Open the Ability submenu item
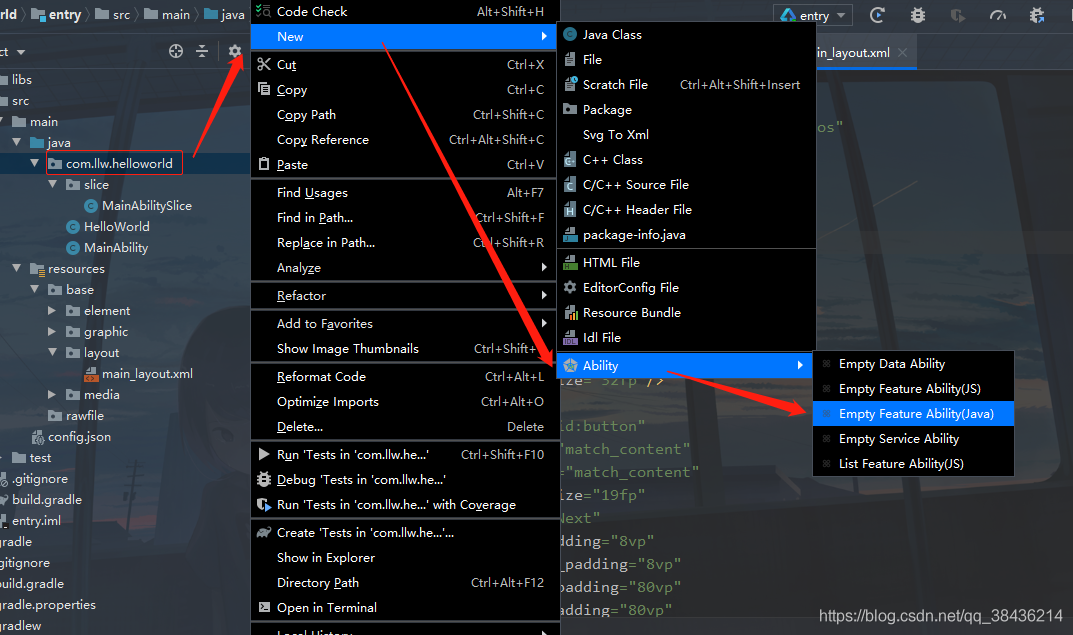Image resolution: width=1073 pixels, height=635 pixels. click(684, 365)
